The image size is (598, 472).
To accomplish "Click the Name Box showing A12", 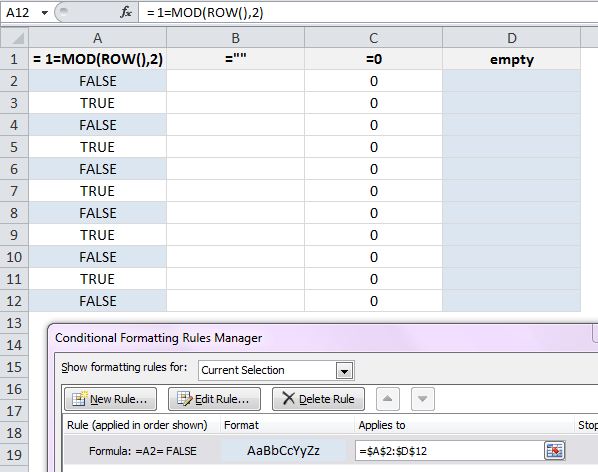I will 19,13.
